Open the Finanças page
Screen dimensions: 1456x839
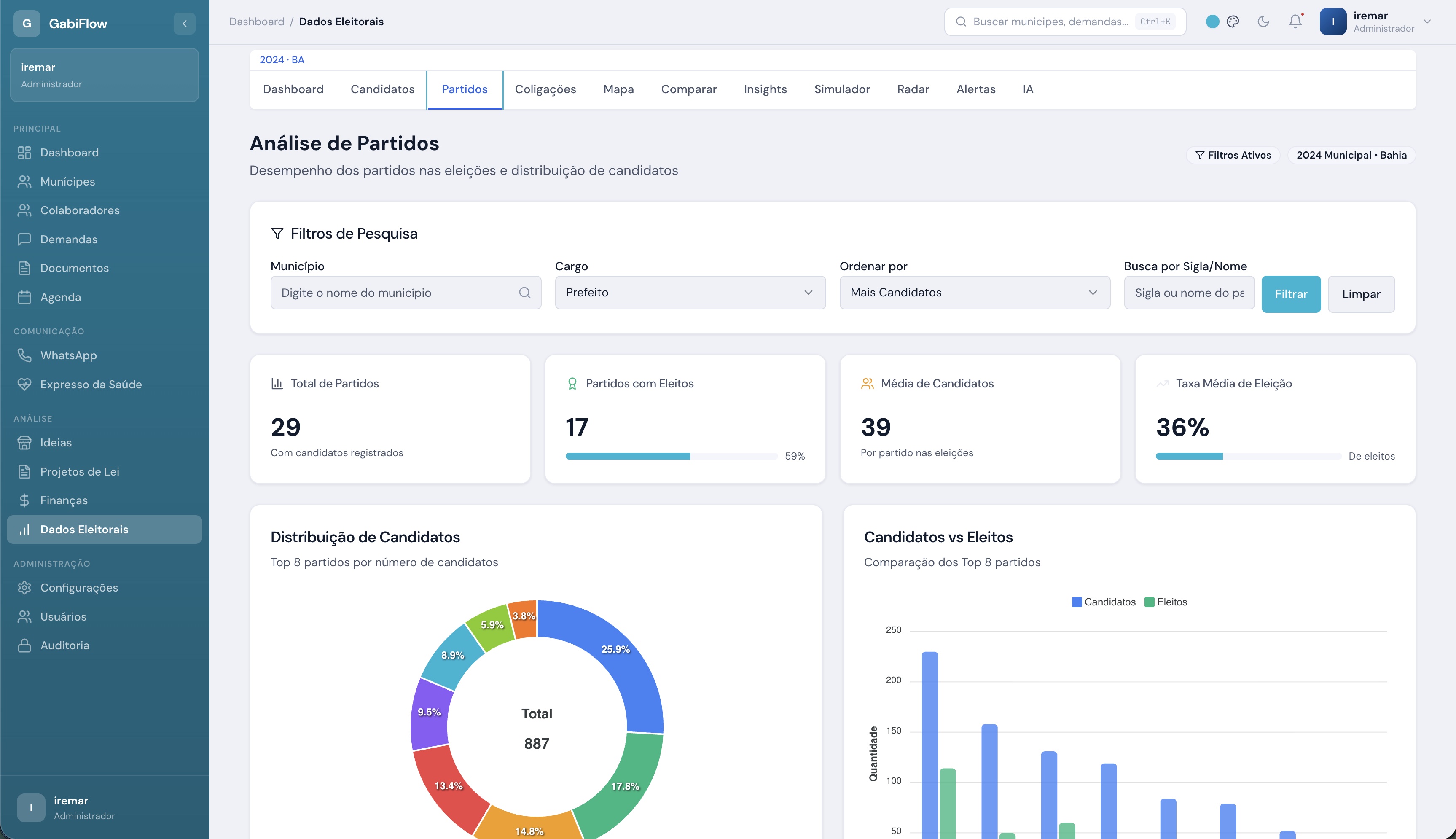[x=104, y=500]
